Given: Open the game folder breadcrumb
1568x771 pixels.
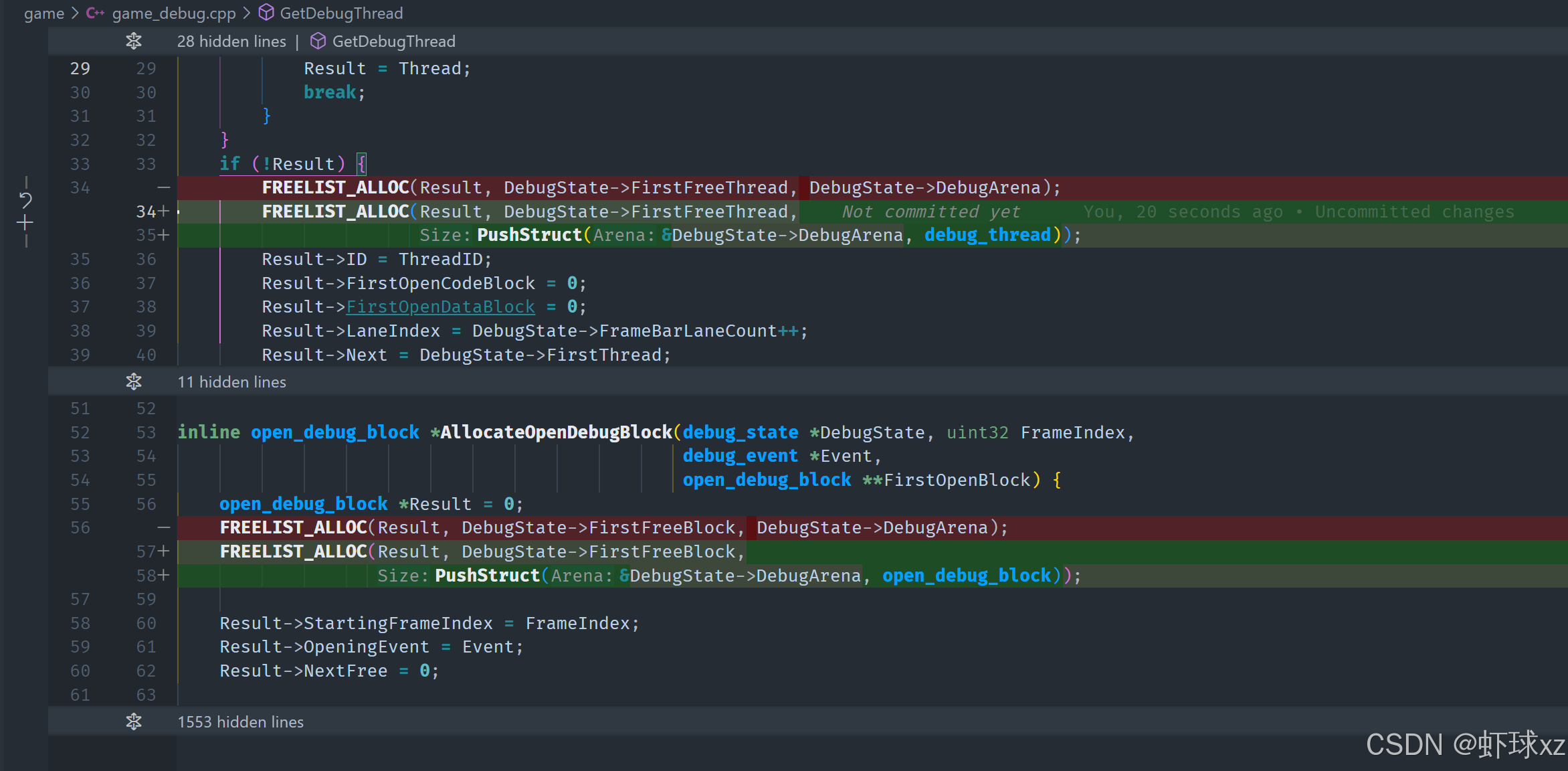Looking at the screenshot, I should 44,13.
